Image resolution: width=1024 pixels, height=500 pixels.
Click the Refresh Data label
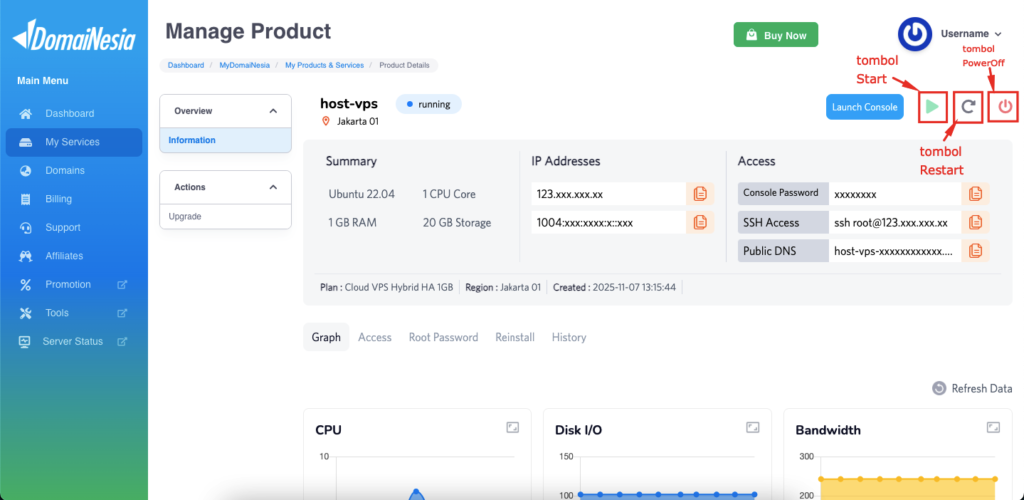pos(982,388)
